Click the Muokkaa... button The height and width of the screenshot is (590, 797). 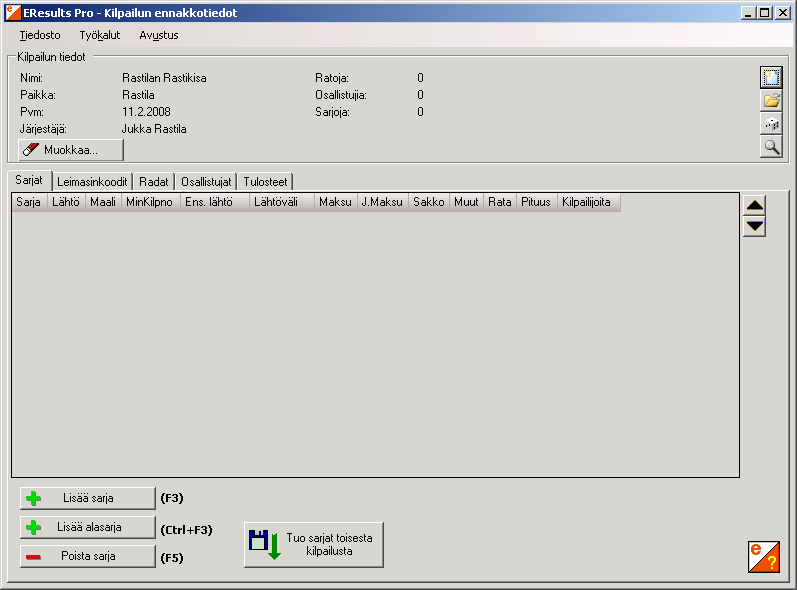(71, 150)
